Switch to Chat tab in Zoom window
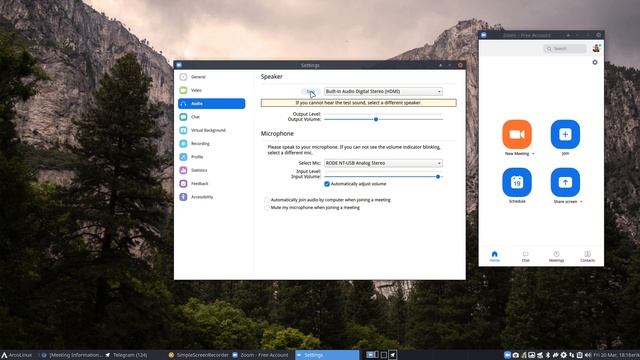The width and height of the screenshot is (640, 360). (x=525, y=256)
